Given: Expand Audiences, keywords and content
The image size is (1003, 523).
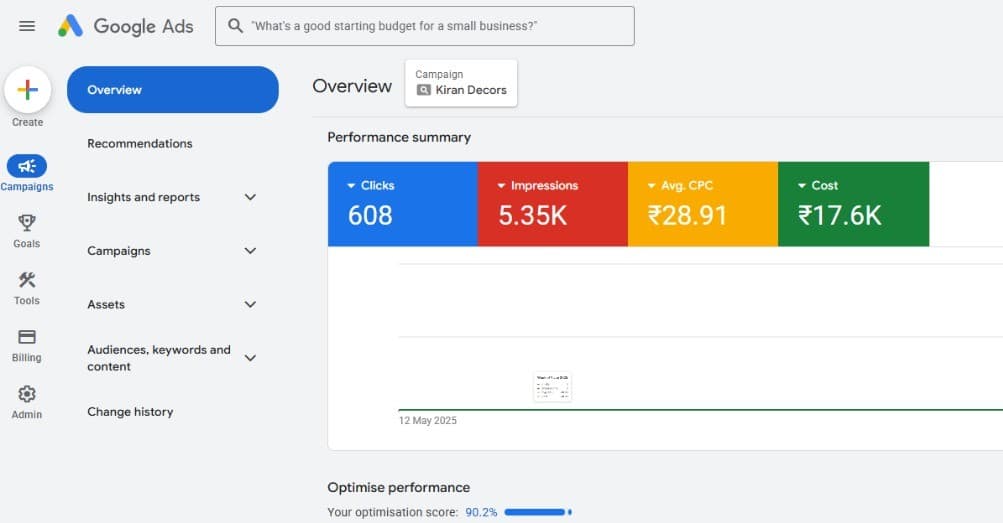Looking at the screenshot, I should [250, 358].
